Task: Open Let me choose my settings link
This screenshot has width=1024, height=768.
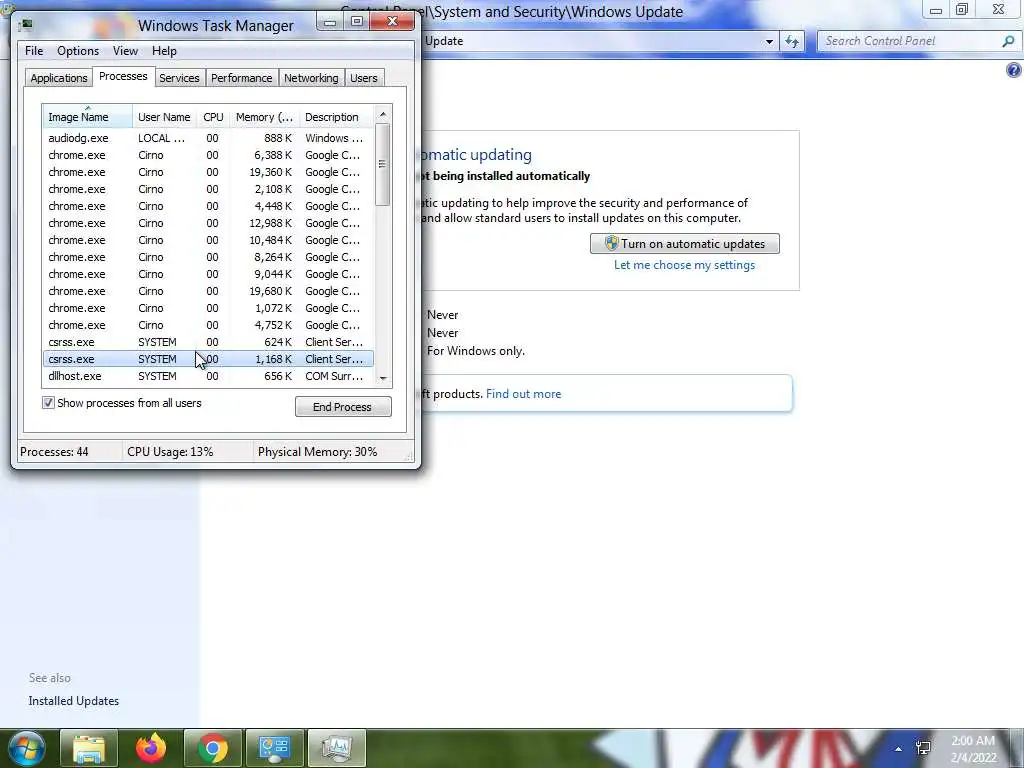Action: (x=684, y=265)
